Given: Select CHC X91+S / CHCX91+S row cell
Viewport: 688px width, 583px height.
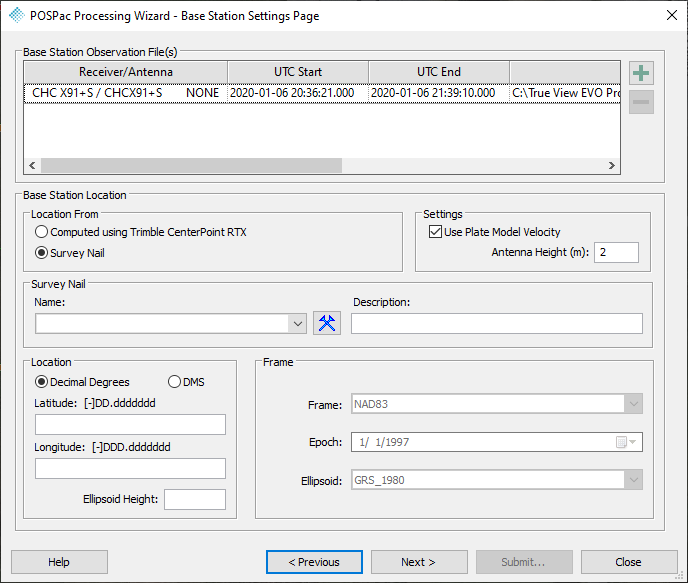Looking at the screenshot, I should coord(126,93).
